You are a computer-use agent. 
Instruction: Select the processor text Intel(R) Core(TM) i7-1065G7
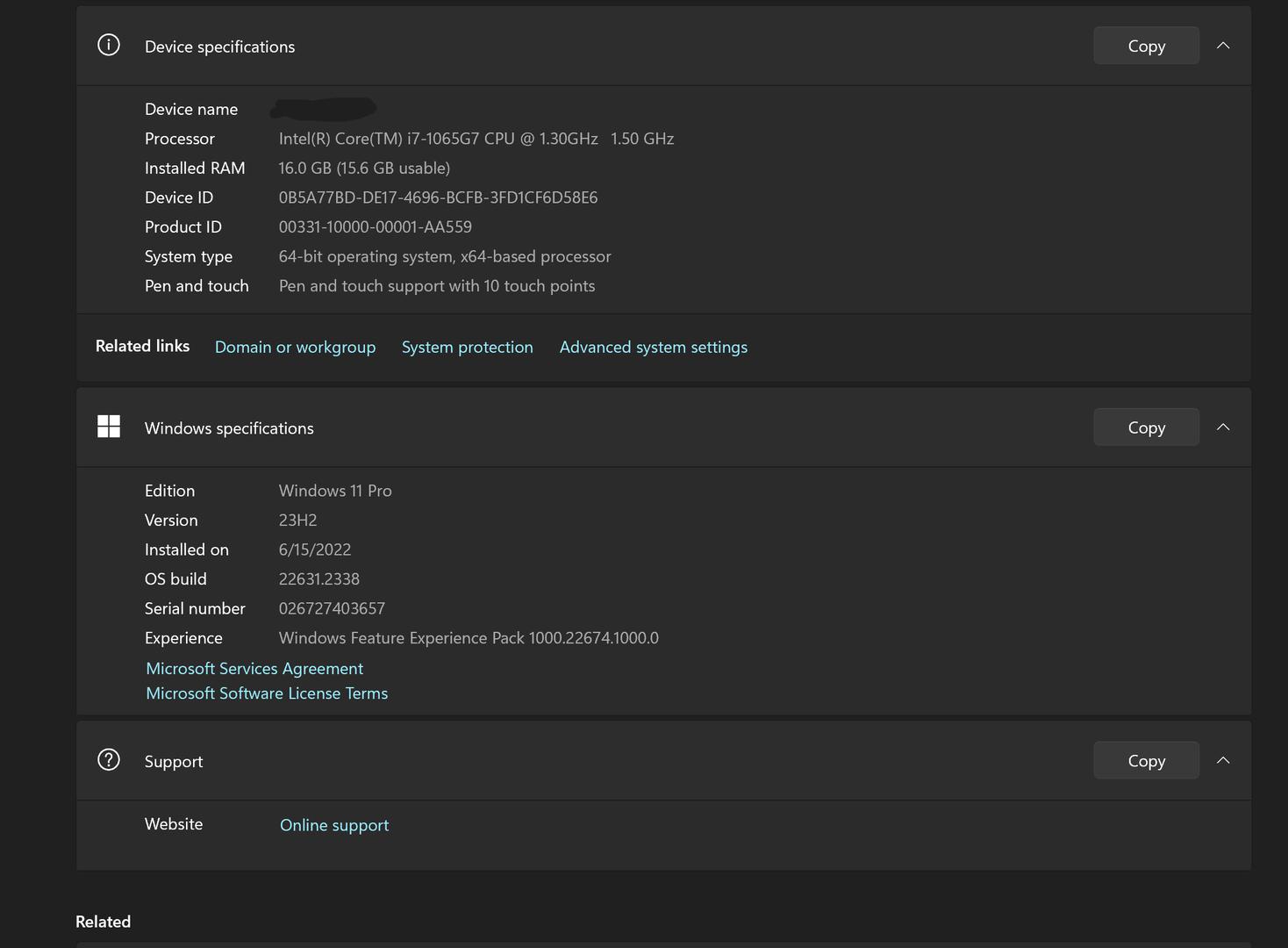coord(379,139)
